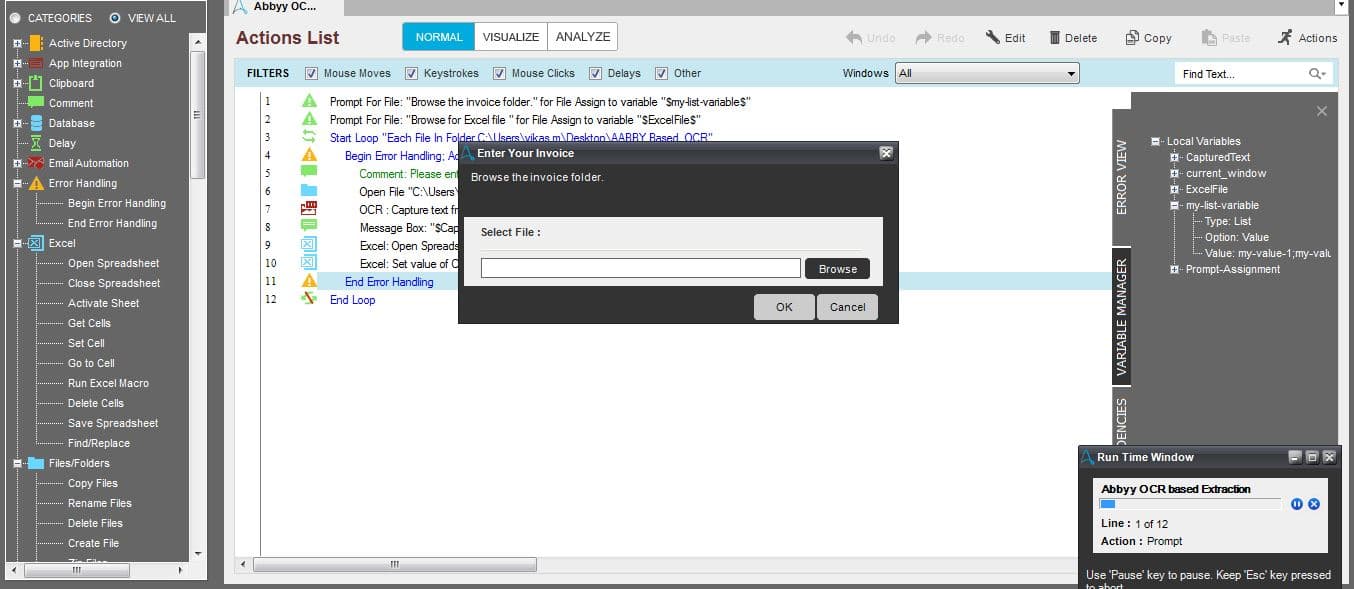Viewport: 1354px width, 589px height.
Task: Switch to the VISUALIZE view tab
Action: point(511,37)
